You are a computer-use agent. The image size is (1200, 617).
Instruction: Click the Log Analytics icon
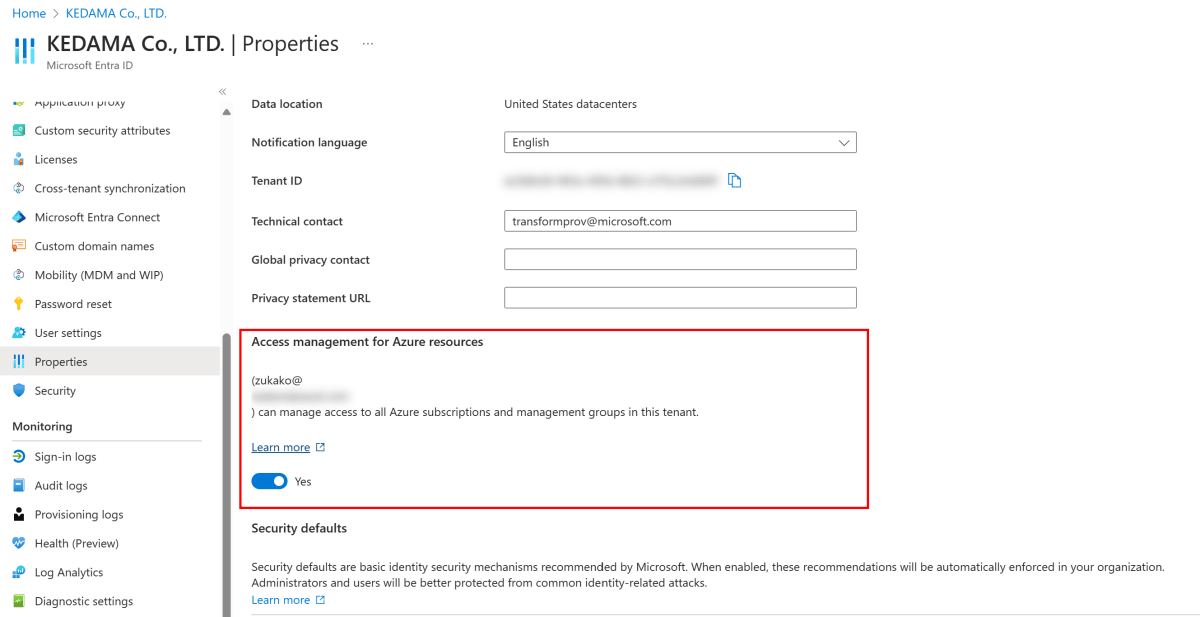click(x=18, y=573)
